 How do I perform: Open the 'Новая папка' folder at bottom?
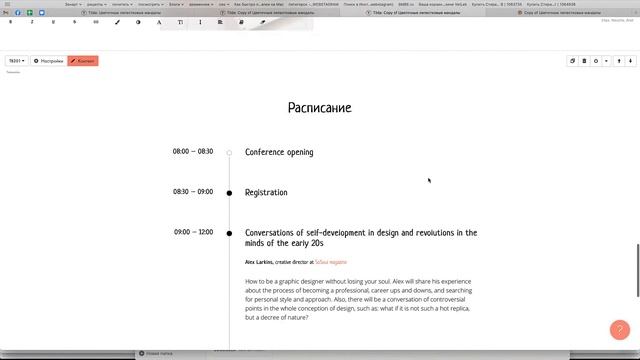(x=156, y=353)
